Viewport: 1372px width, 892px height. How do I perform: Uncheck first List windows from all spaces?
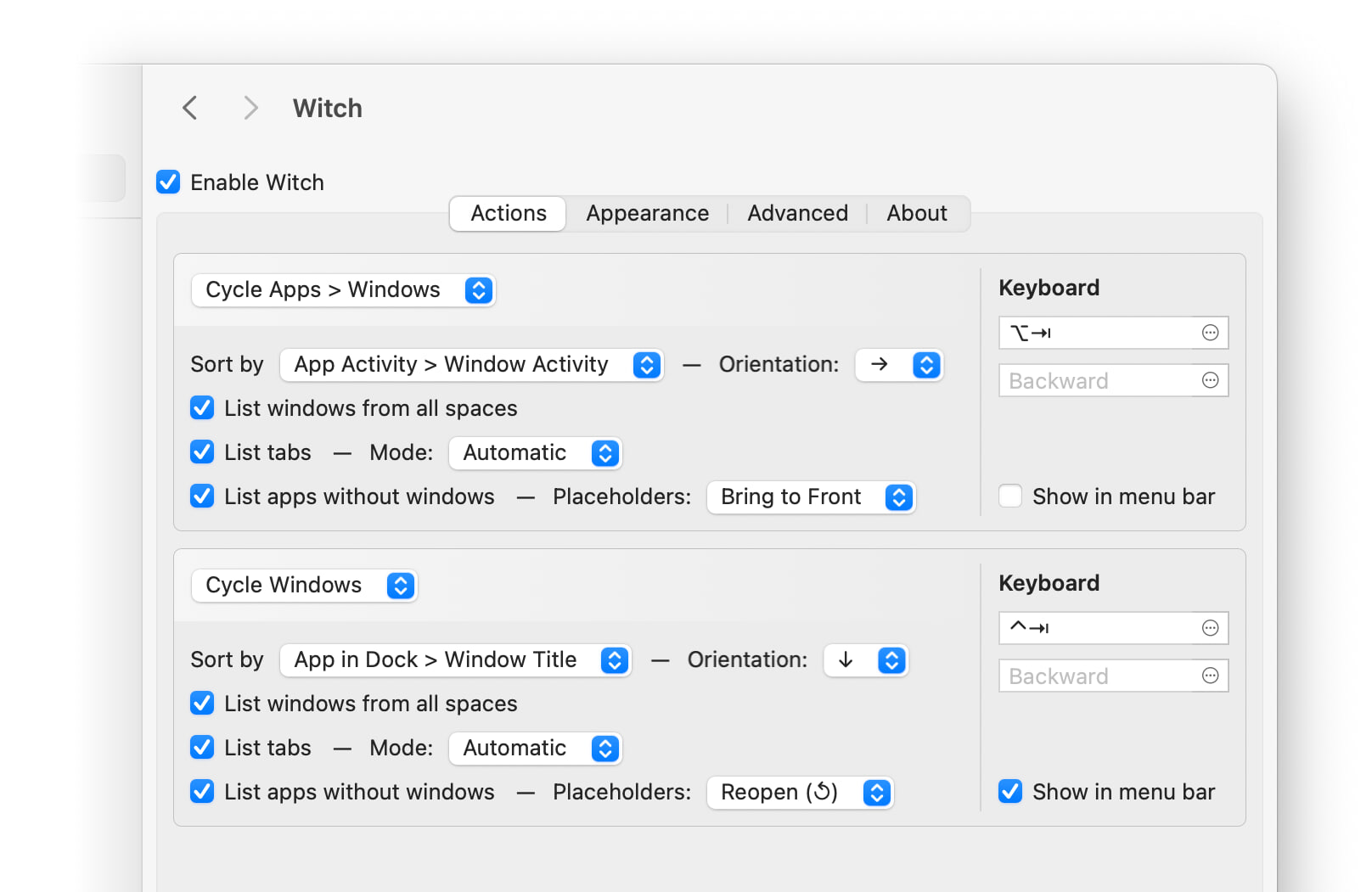click(x=202, y=407)
